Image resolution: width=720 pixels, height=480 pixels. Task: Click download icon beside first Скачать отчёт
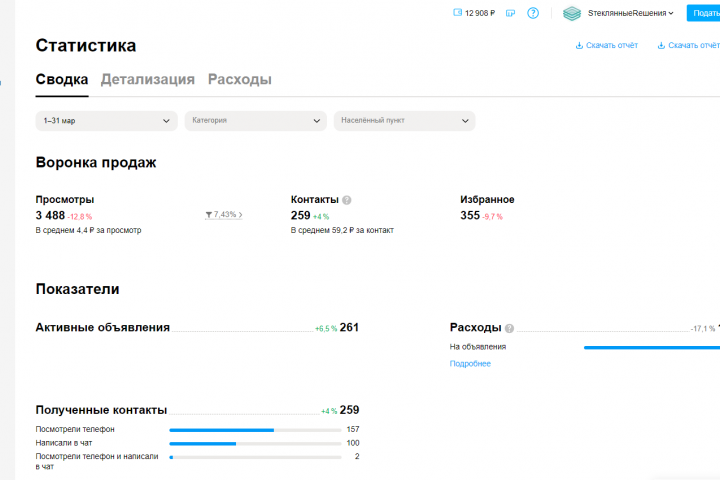(579, 45)
